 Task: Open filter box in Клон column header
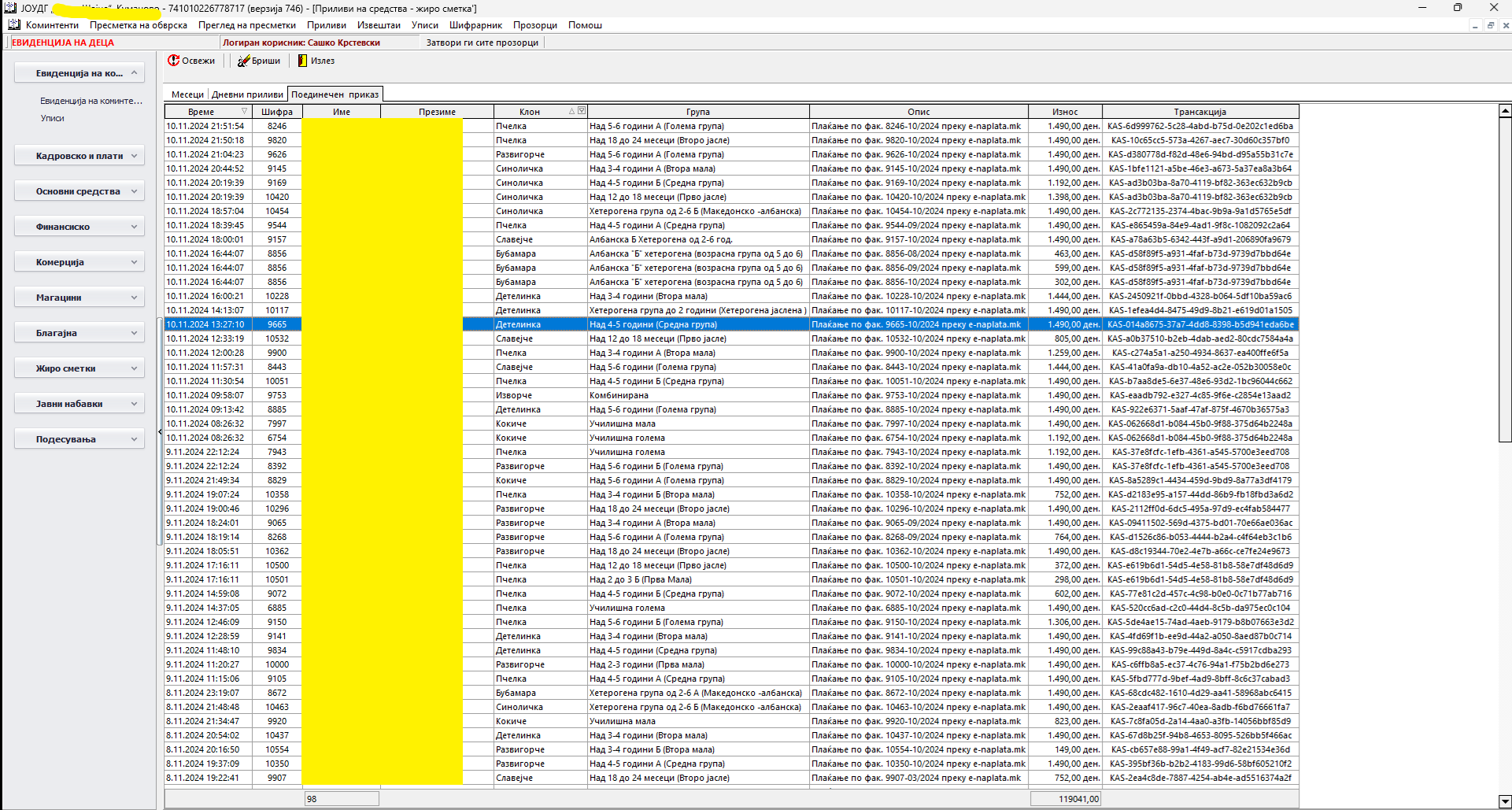click(582, 111)
